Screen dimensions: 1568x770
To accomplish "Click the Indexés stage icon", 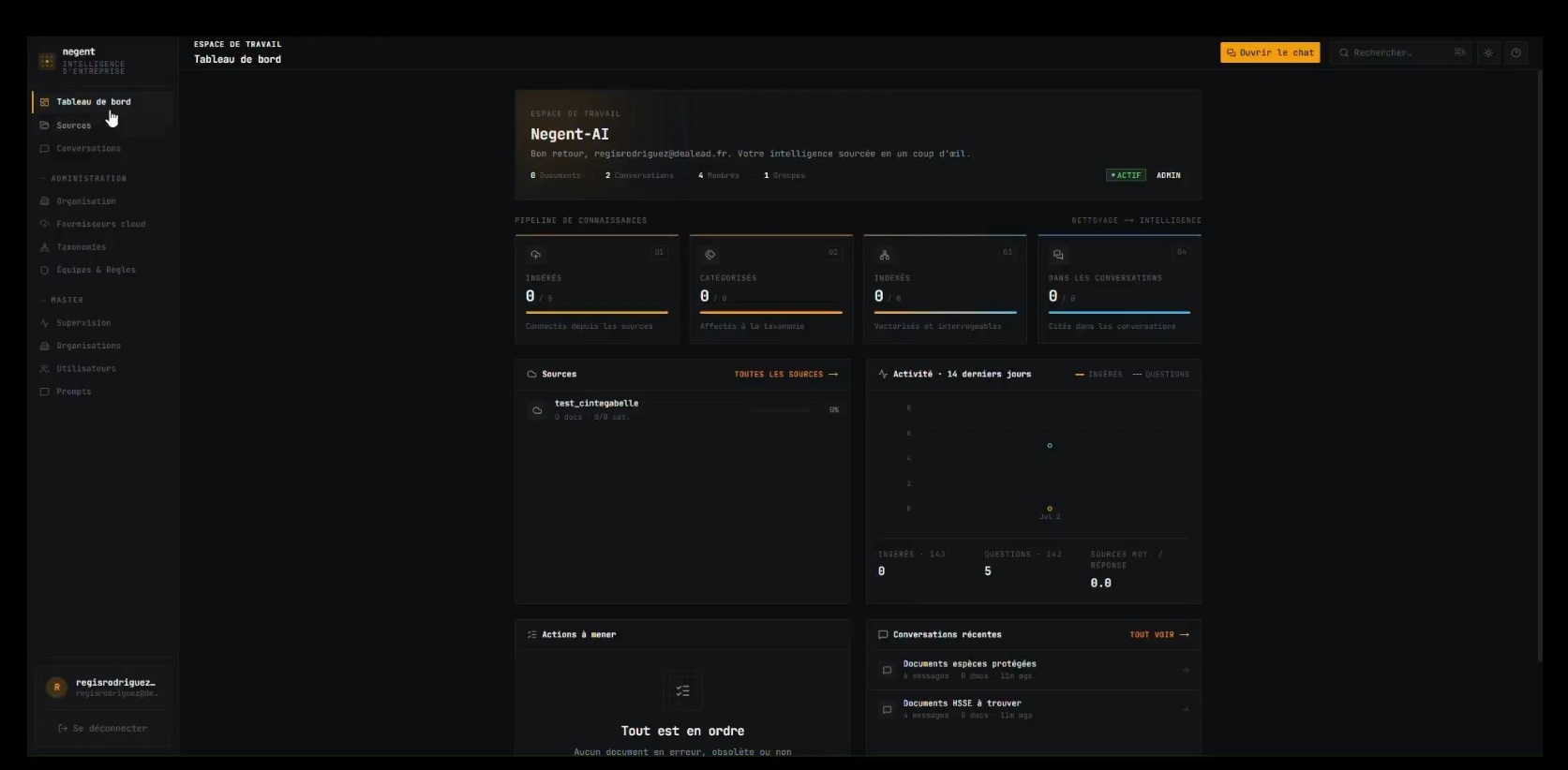I will [884, 255].
